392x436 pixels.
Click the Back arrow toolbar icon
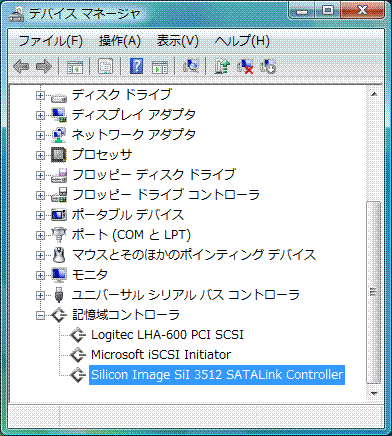click(x=21, y=66)
